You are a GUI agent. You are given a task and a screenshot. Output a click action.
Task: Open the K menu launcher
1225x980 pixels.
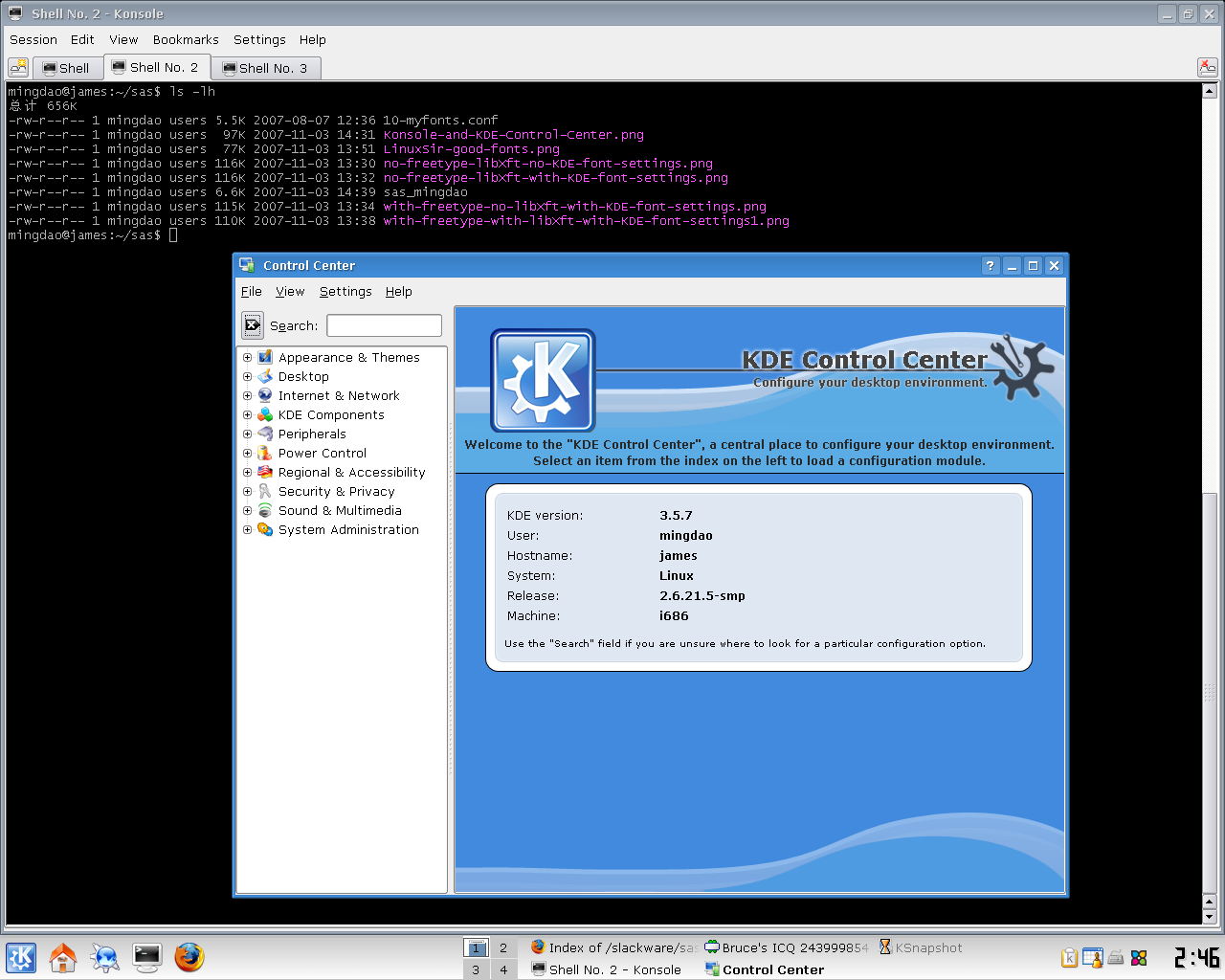pos(21,957)
